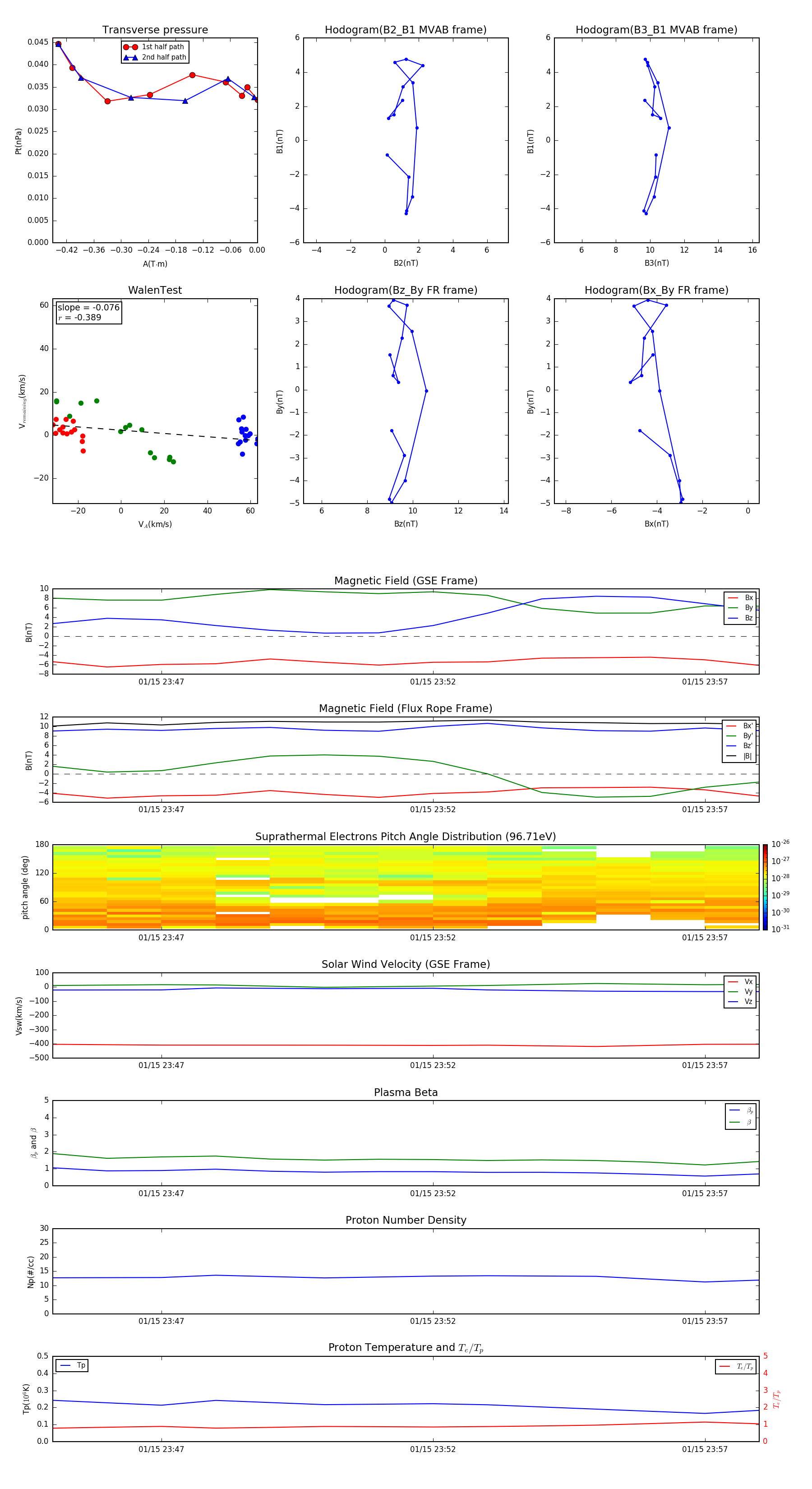Click the 'A(T·m)' x-axis label

coord(155,264)
